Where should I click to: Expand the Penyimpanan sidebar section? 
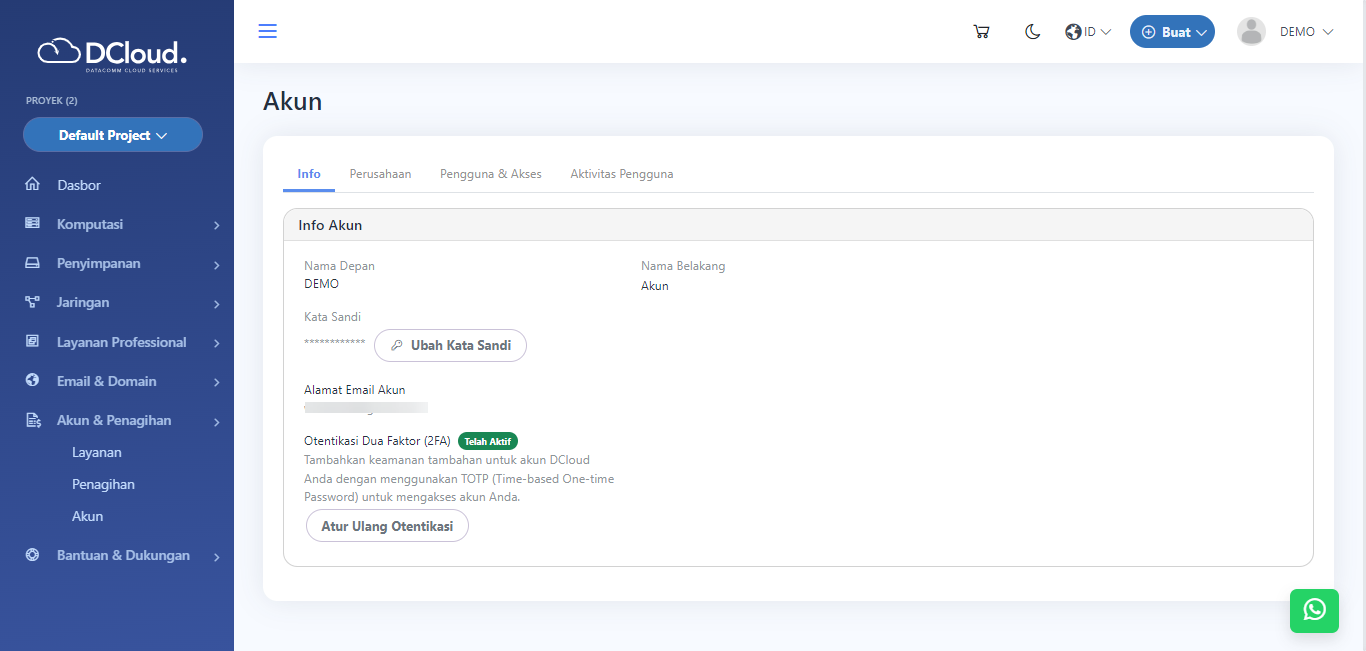tap(122, 264)
